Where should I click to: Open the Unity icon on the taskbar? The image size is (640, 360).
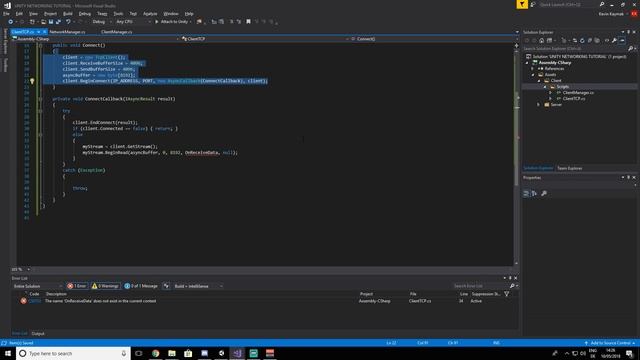(221, 353)
